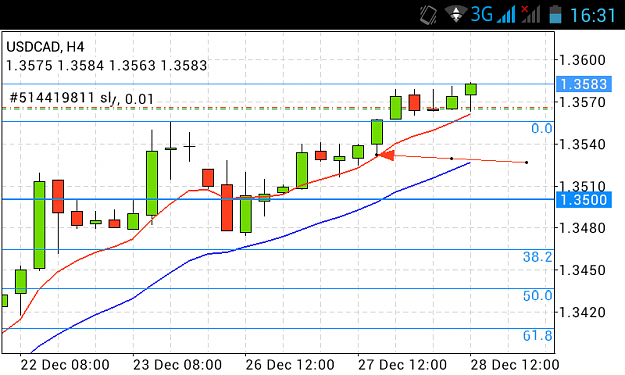
Task: Tap the 16:31 clock
Action: point(593,15)
